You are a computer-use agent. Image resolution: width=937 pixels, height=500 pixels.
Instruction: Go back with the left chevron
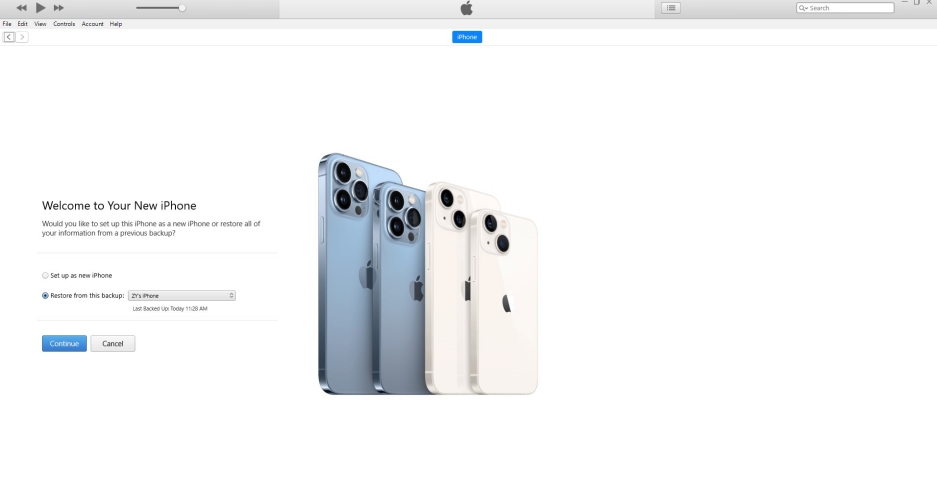pos(9,37)
